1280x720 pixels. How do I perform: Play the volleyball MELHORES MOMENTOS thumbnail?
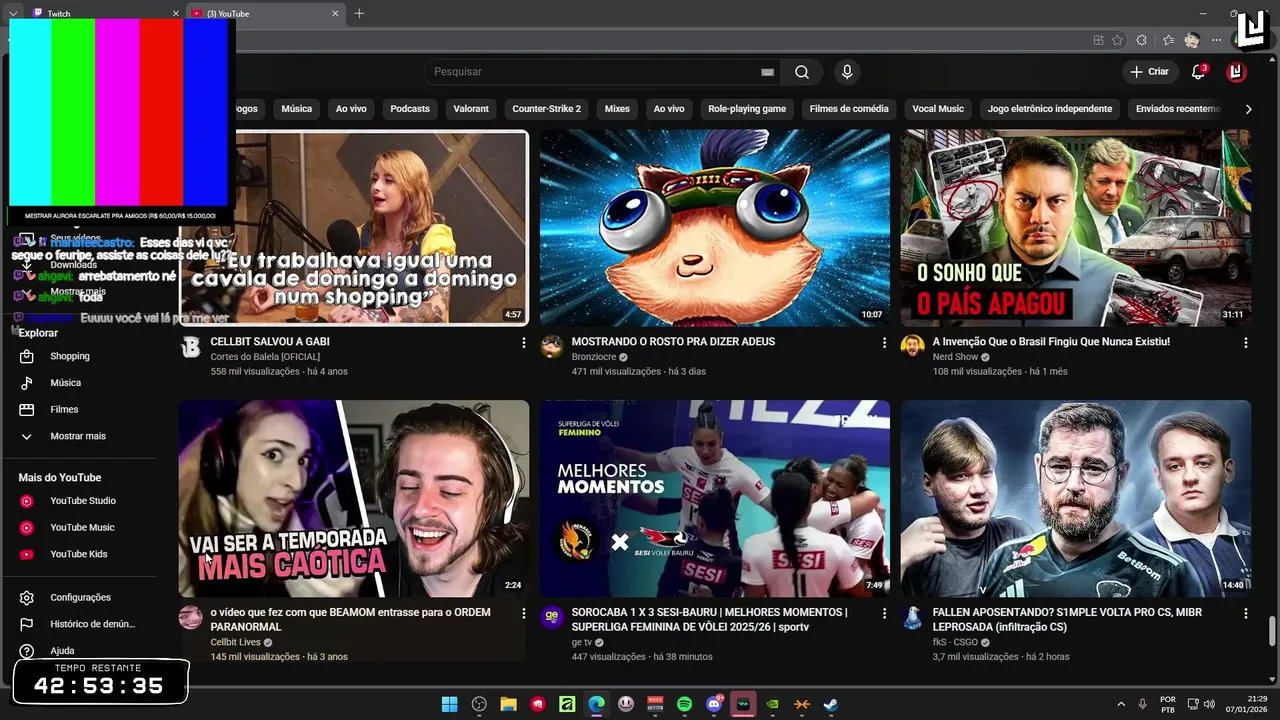pos(715,498)
